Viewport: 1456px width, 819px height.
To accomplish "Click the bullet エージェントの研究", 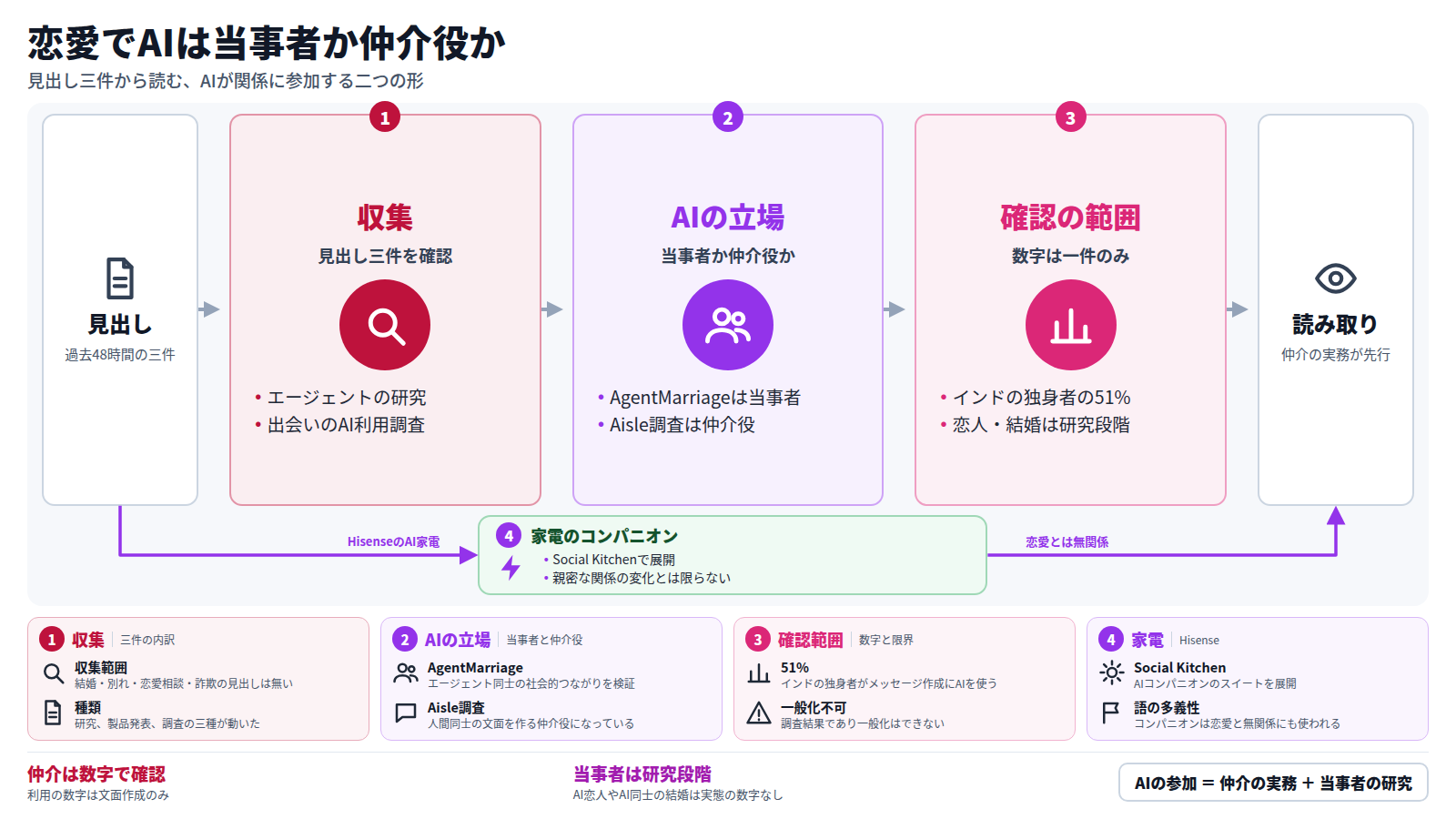I will 347,398.
